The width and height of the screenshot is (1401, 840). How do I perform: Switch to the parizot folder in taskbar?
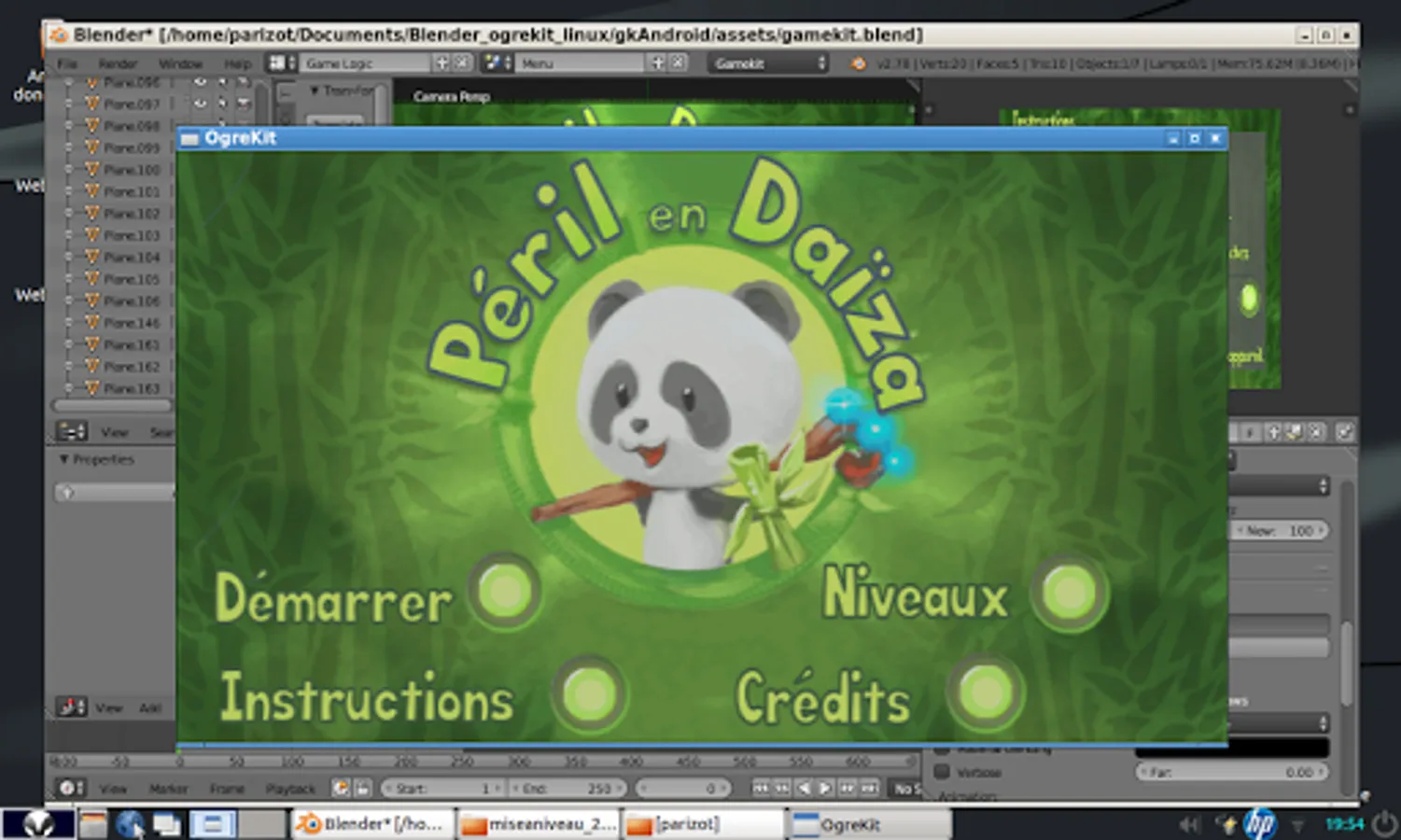[x=704, y=824]
